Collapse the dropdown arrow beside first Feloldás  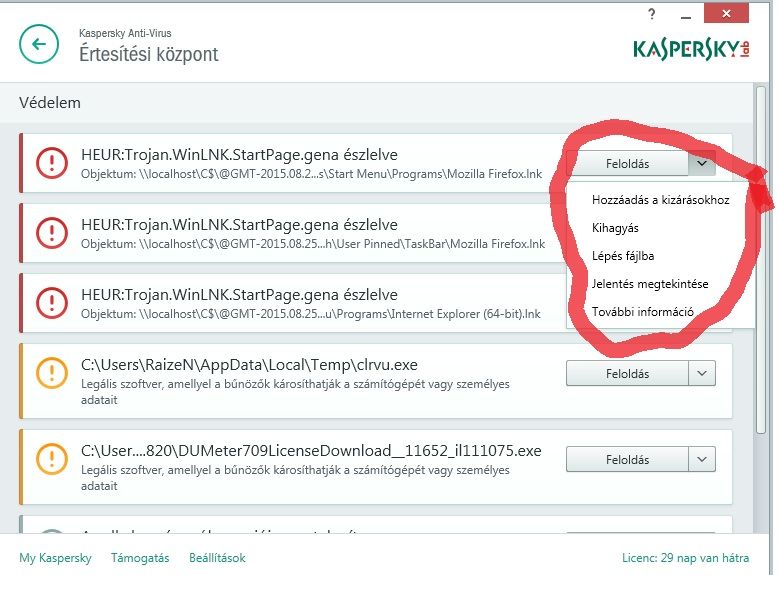702,163
